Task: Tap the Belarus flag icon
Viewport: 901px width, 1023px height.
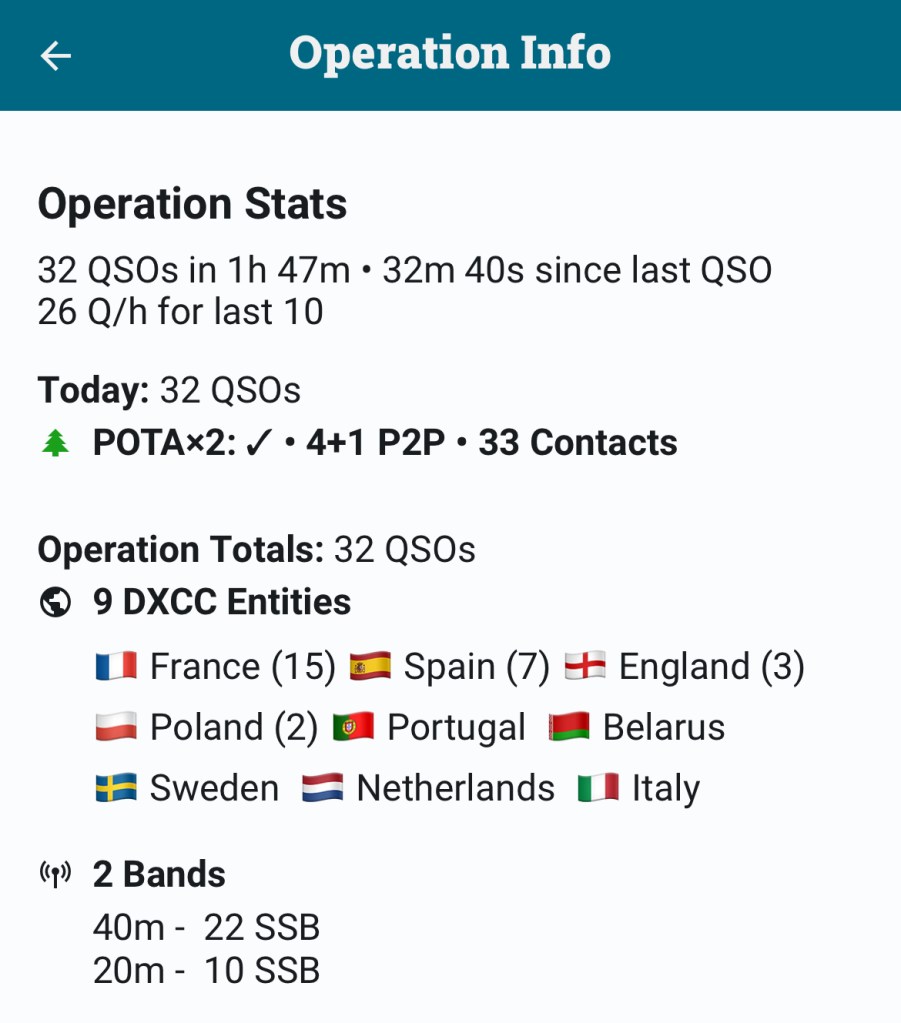Action: 569,728
